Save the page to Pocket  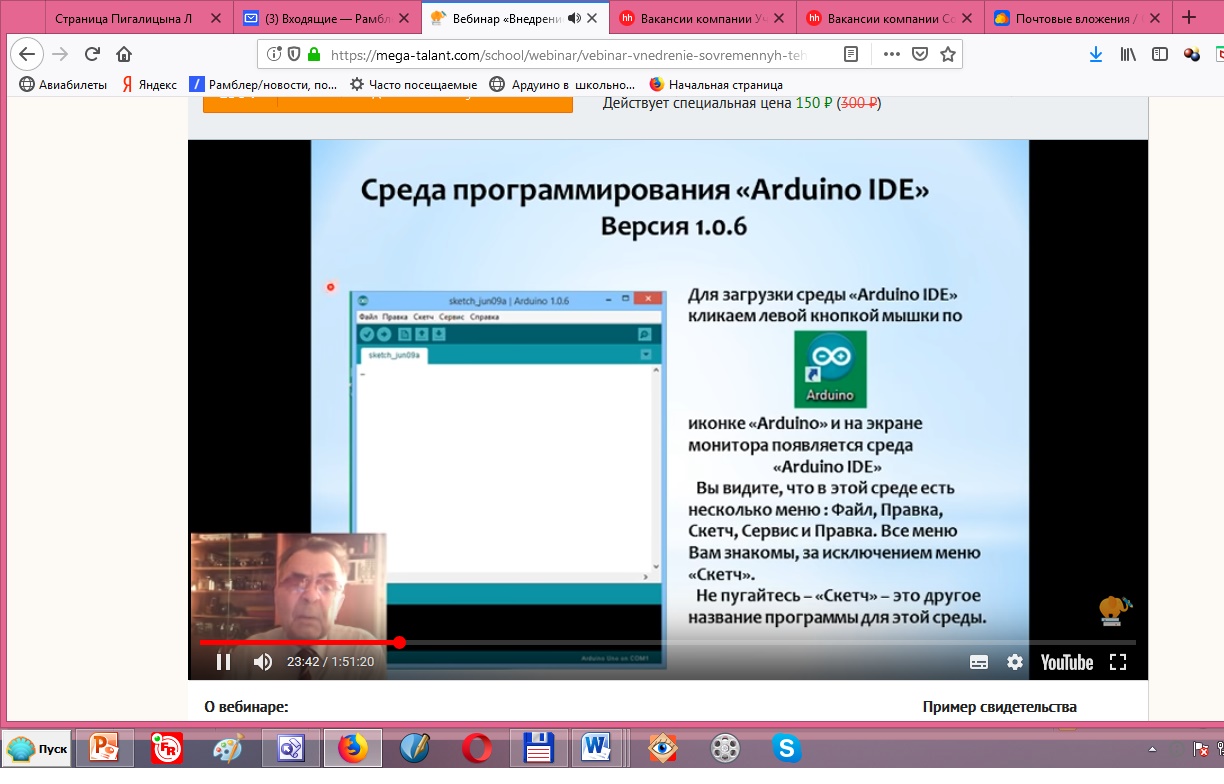click(920, 55)
